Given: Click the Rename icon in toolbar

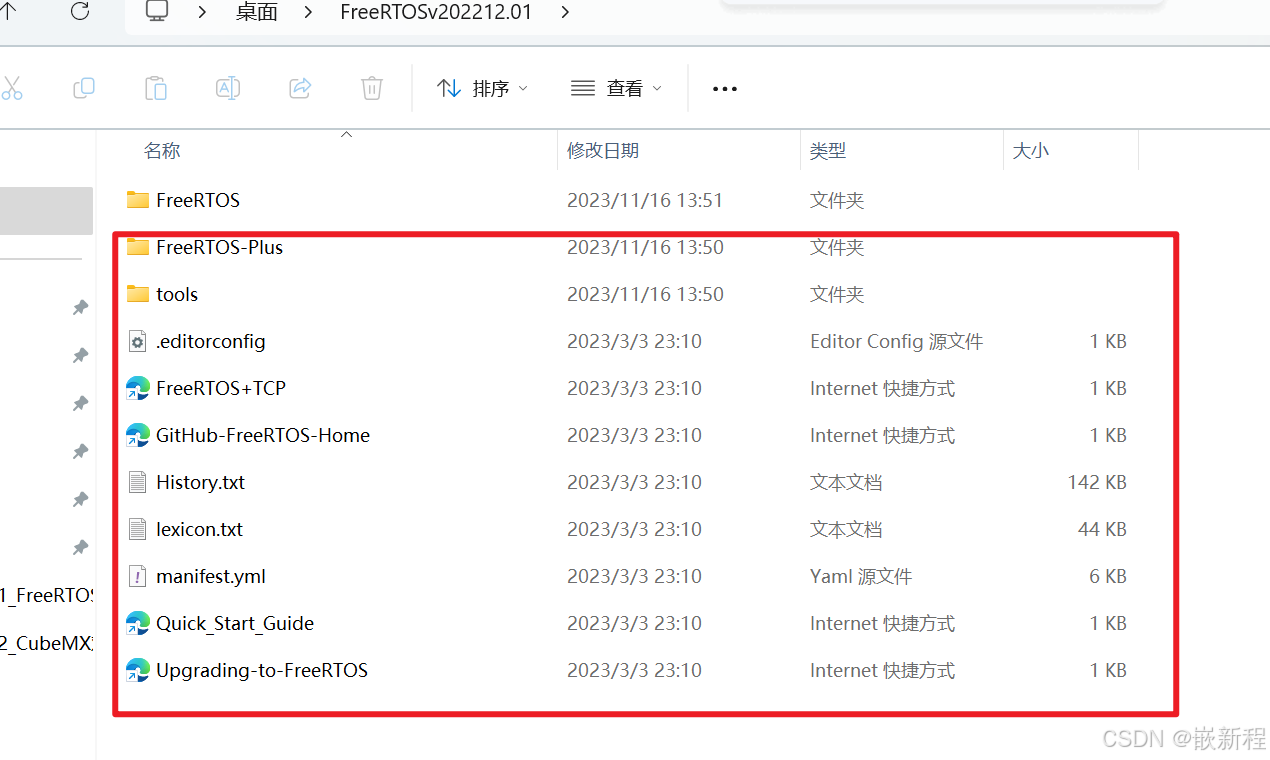Looking at the screenshot, I should (x=228, y=89).
